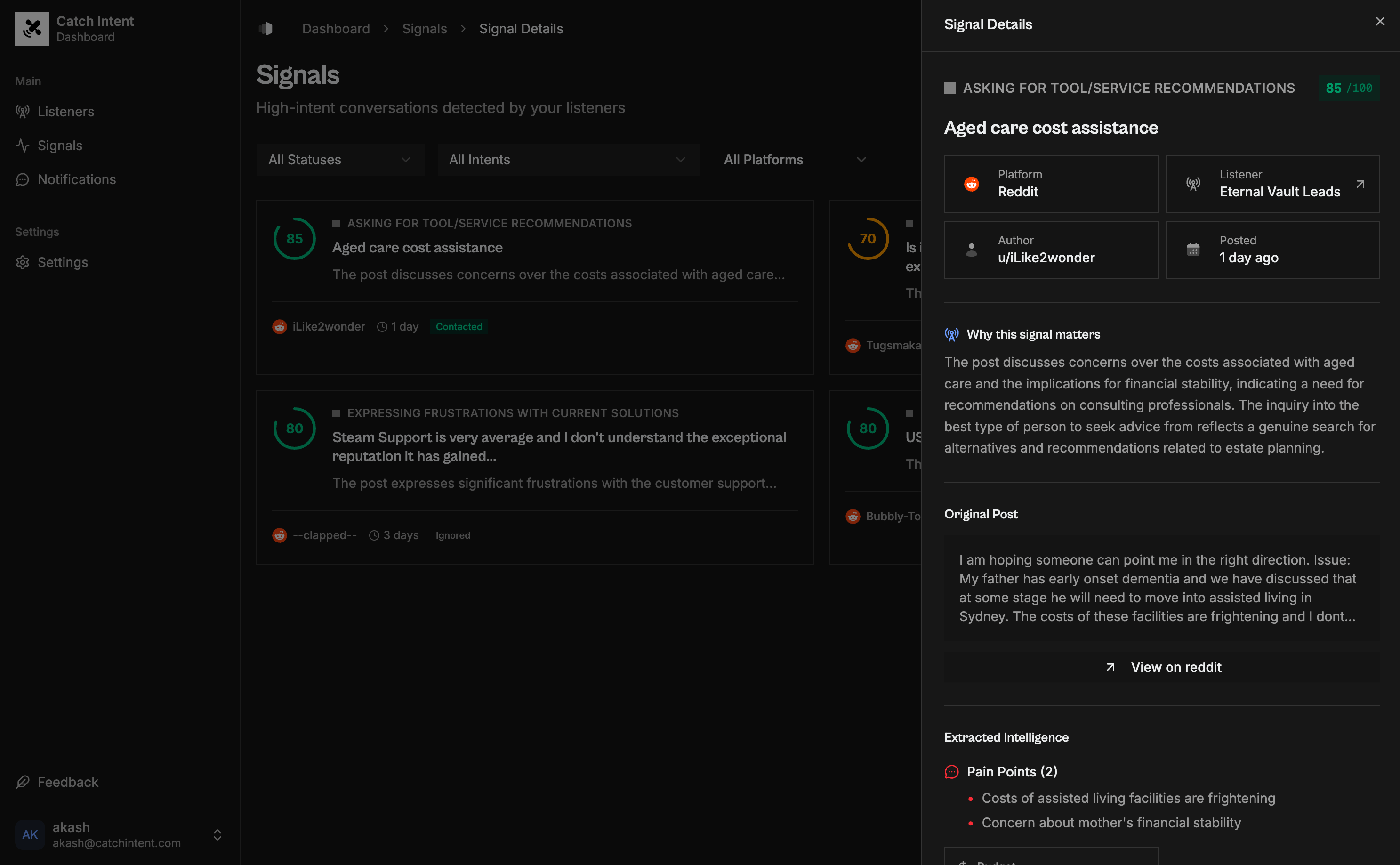Click the Feedback icon in the sidebar
This screenshot has width=1400, height=865.
tap(23, 782)
